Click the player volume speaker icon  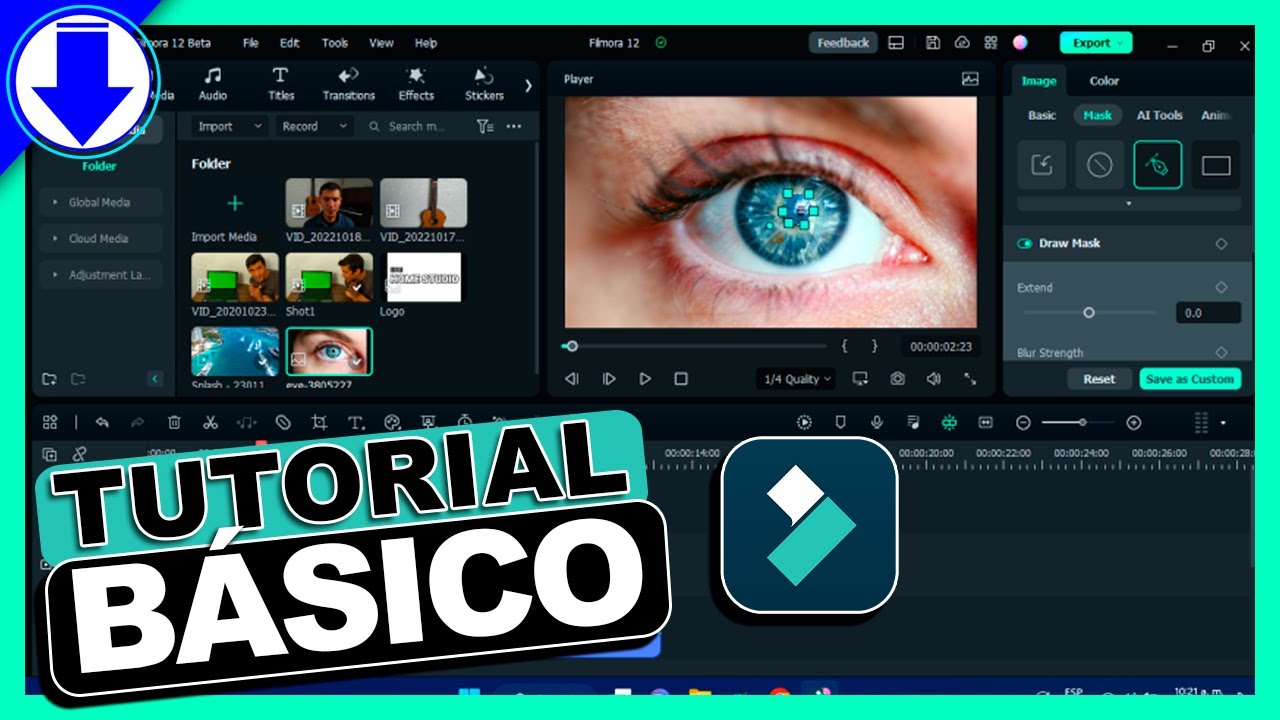pyautogui.click(x=933, y=379)
